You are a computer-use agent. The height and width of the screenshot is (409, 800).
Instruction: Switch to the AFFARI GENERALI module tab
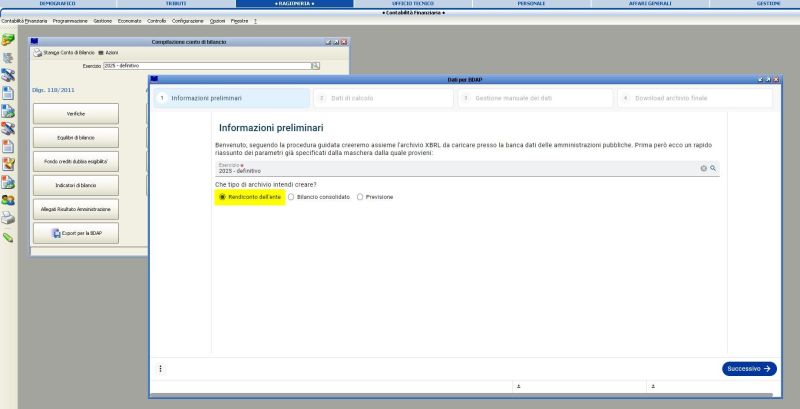coord(650,4)
